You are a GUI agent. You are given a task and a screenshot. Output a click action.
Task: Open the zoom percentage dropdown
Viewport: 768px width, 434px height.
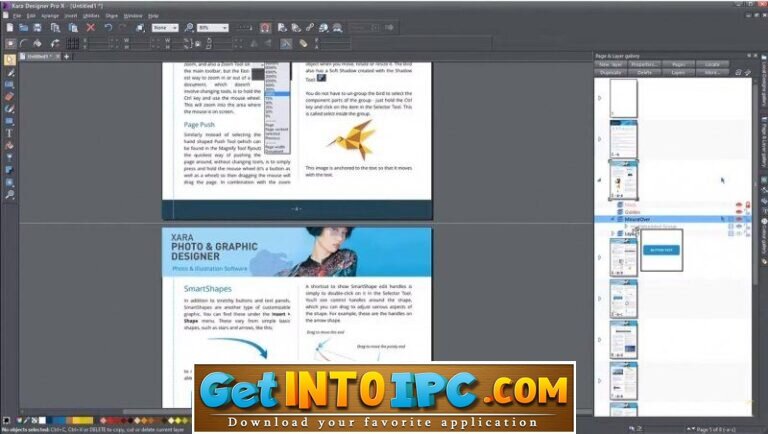point(213,28)
